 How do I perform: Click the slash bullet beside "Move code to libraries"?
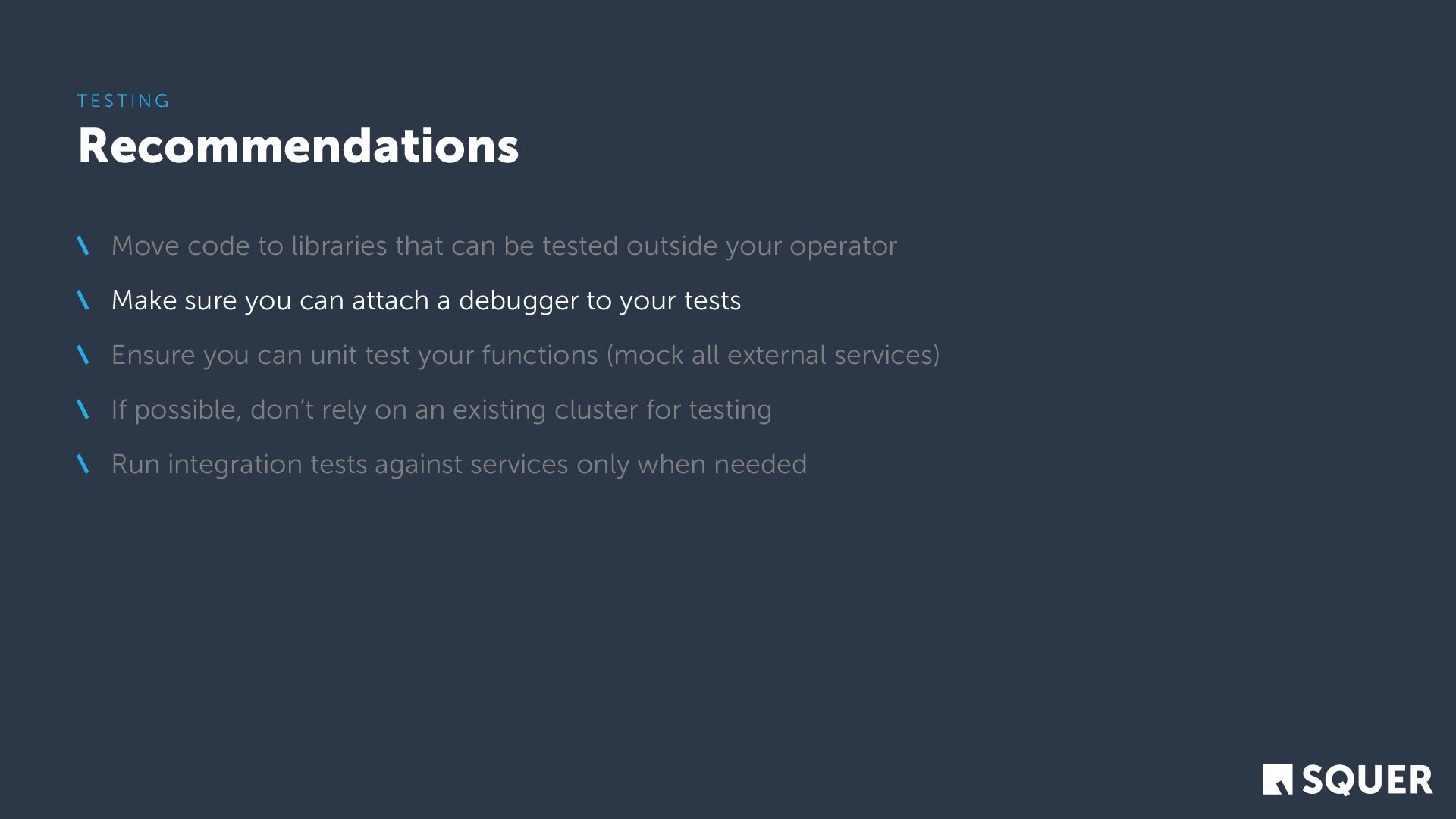[x=83, y=246]
